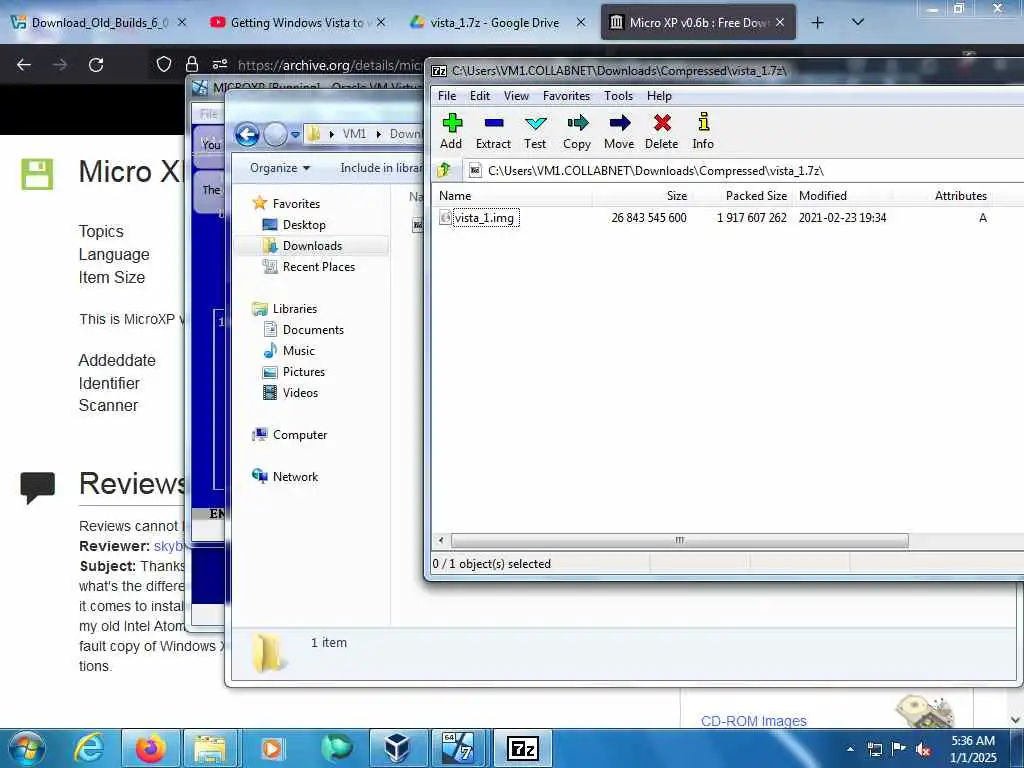The height and width of the screenshot is (768, 1024).
Task: Click the CD-ROM Images link
Action: (754, 721)
